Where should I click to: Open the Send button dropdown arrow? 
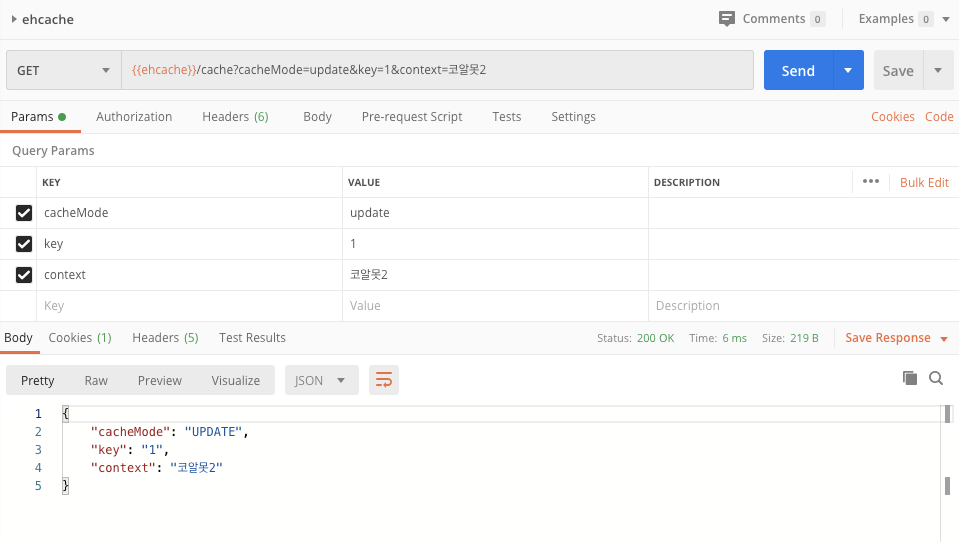pos(848,70)
